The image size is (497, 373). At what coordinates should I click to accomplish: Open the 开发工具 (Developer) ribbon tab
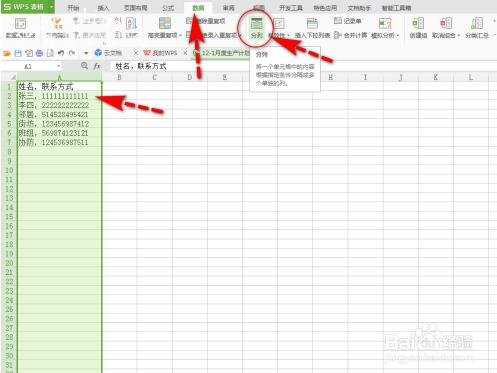click(291, 8)
